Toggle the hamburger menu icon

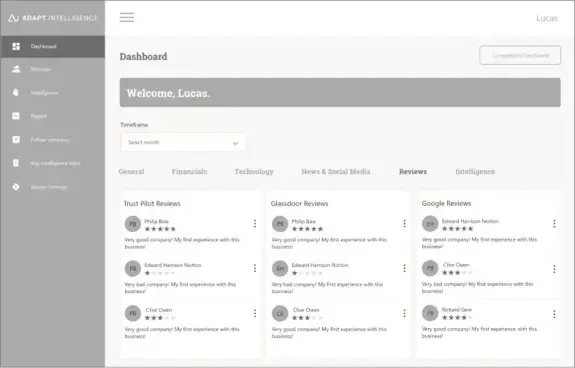pyautogui.click(x=127, y=17)
